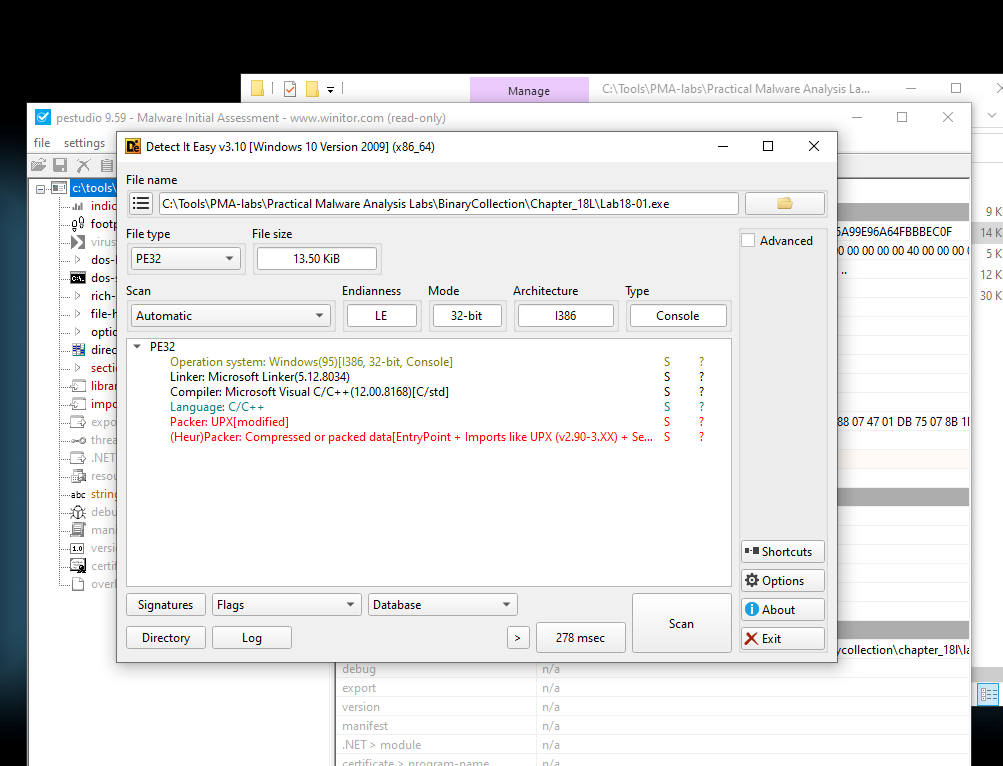Click the Scan button

[681, 623]
